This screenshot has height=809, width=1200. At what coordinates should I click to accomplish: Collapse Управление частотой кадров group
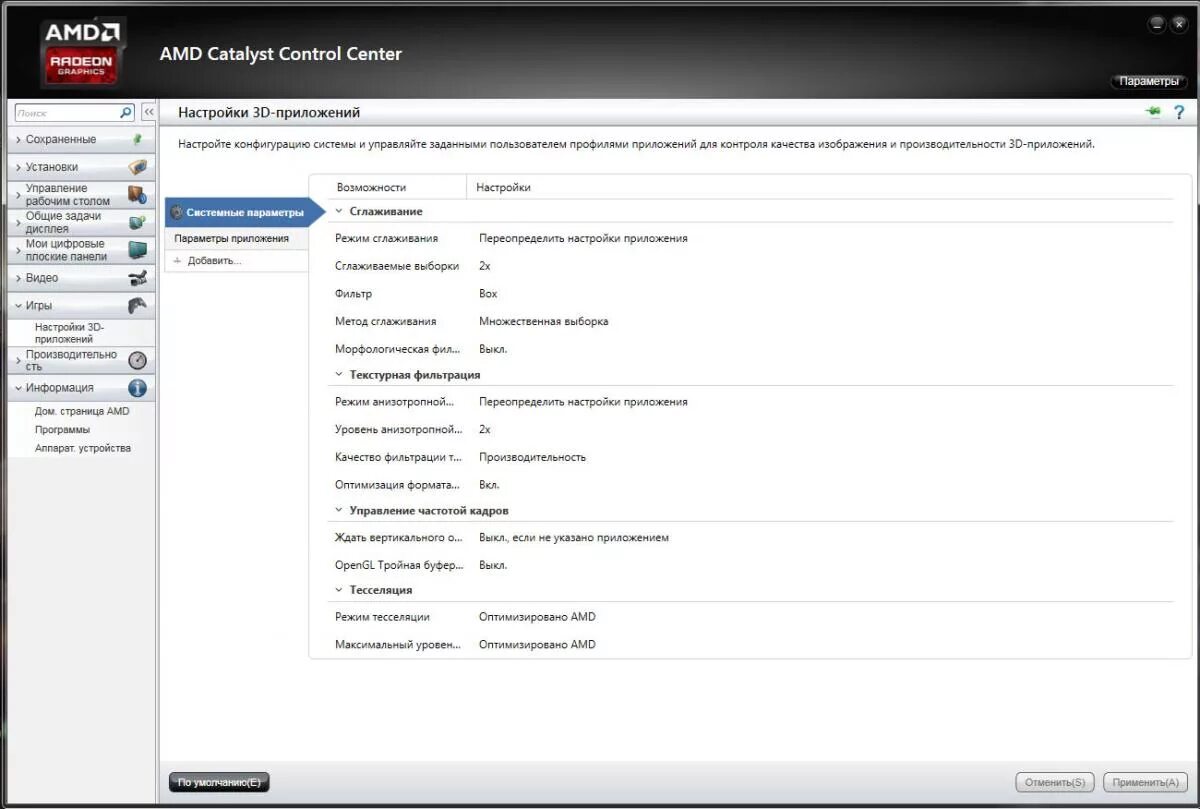click(339, 511)
